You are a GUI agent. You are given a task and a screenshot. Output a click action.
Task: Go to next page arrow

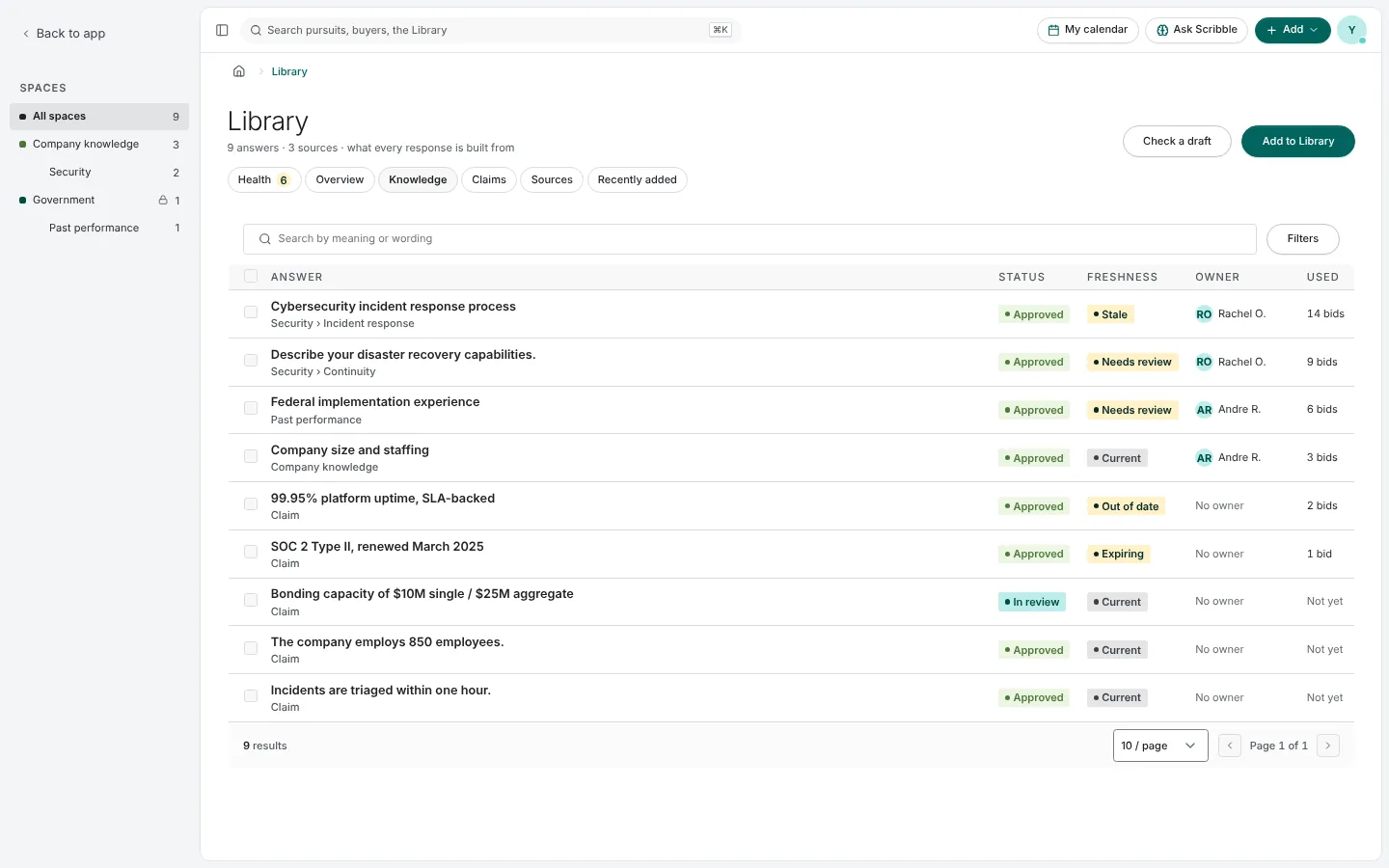coord(1328,746)
